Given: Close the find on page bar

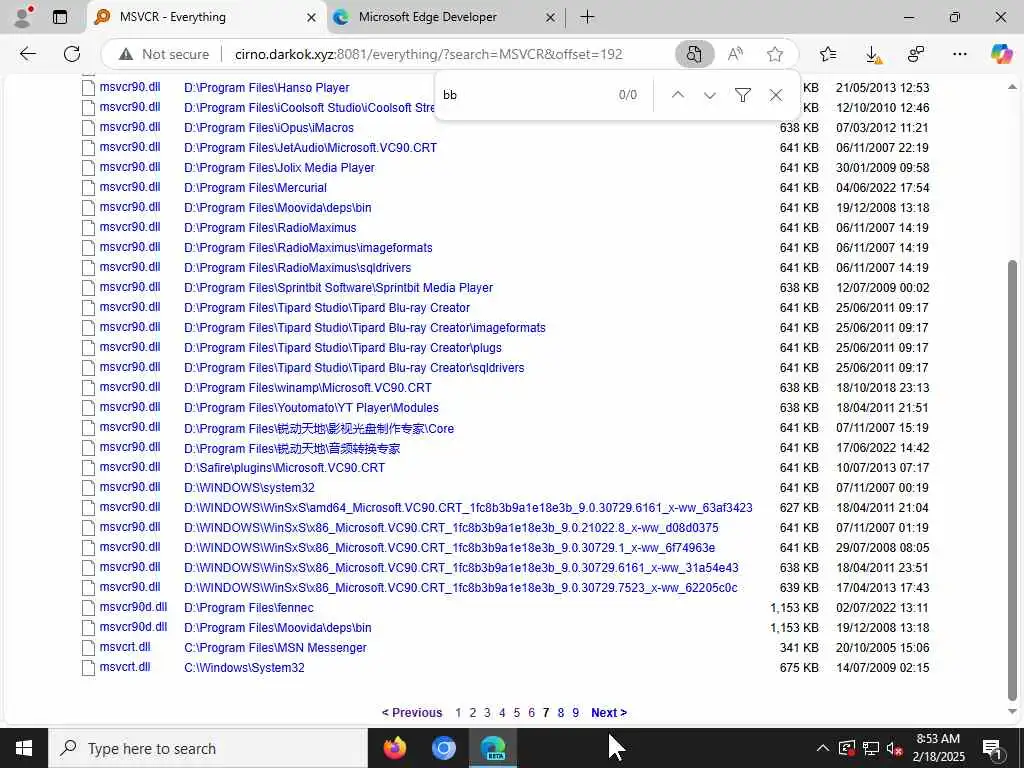Looking at the screenshot, I should click(776, 95).
